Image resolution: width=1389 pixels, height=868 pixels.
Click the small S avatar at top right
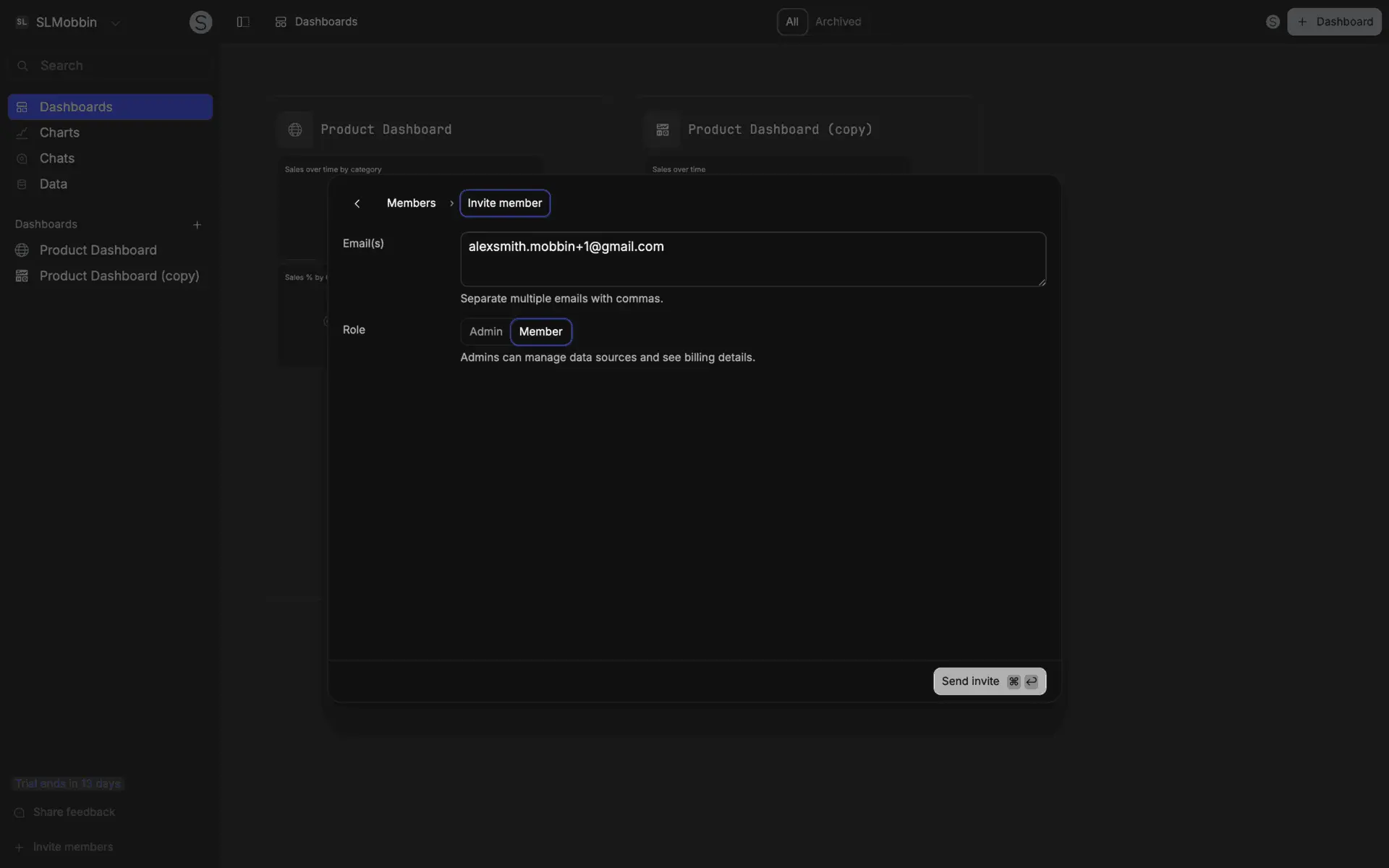1273,22
